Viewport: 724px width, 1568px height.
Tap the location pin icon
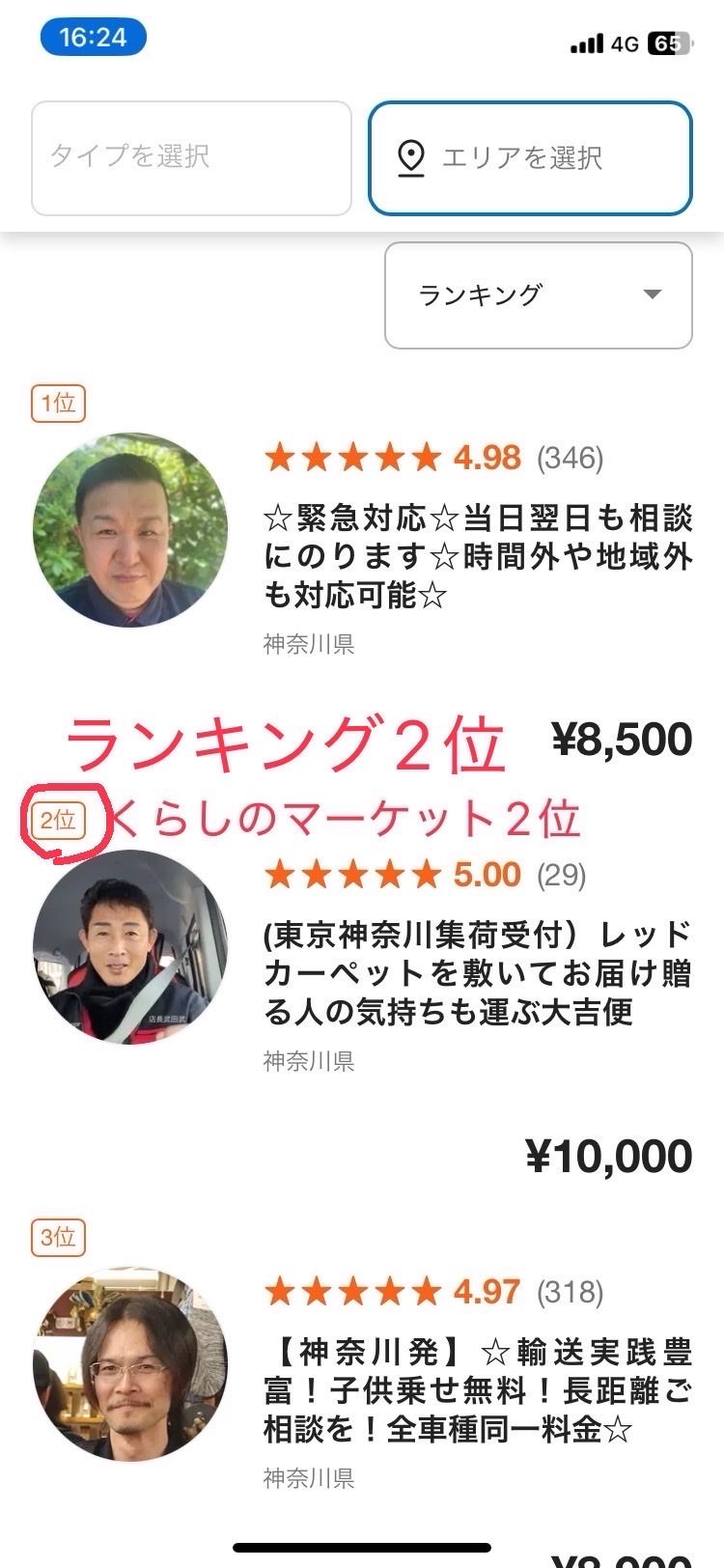pos(412,157)
